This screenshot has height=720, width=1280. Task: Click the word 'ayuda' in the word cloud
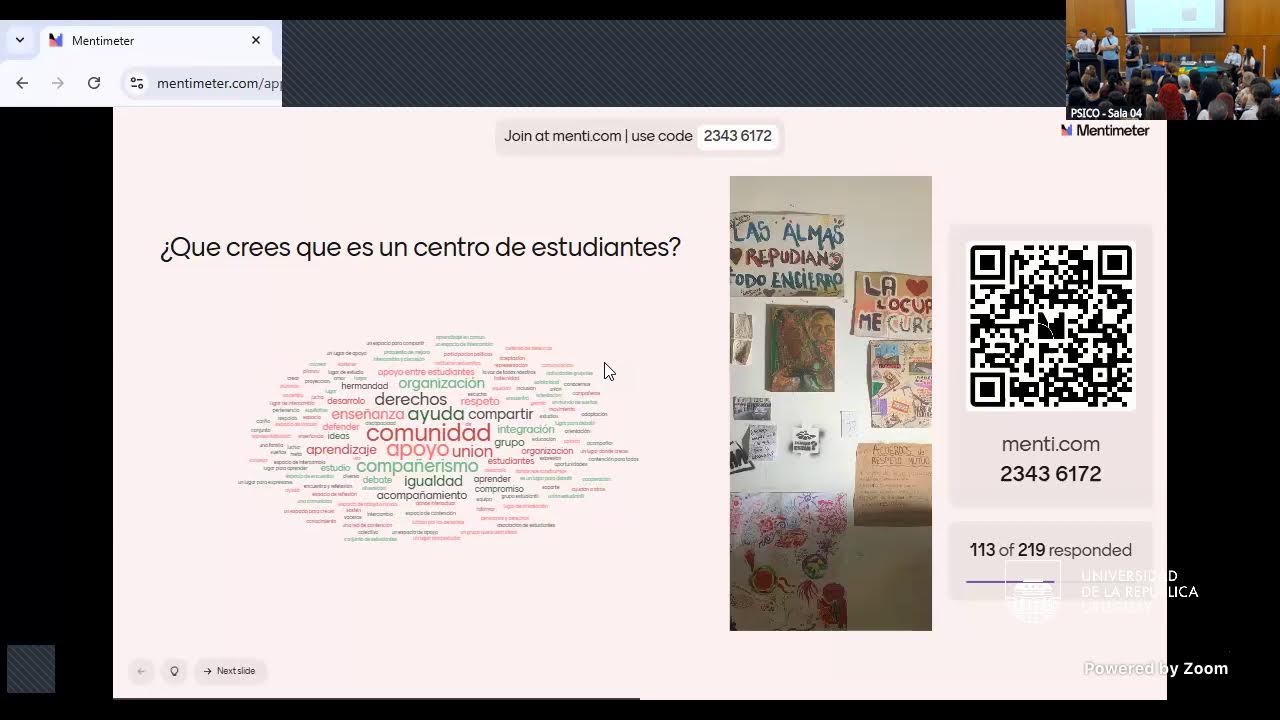pos(436,414)
